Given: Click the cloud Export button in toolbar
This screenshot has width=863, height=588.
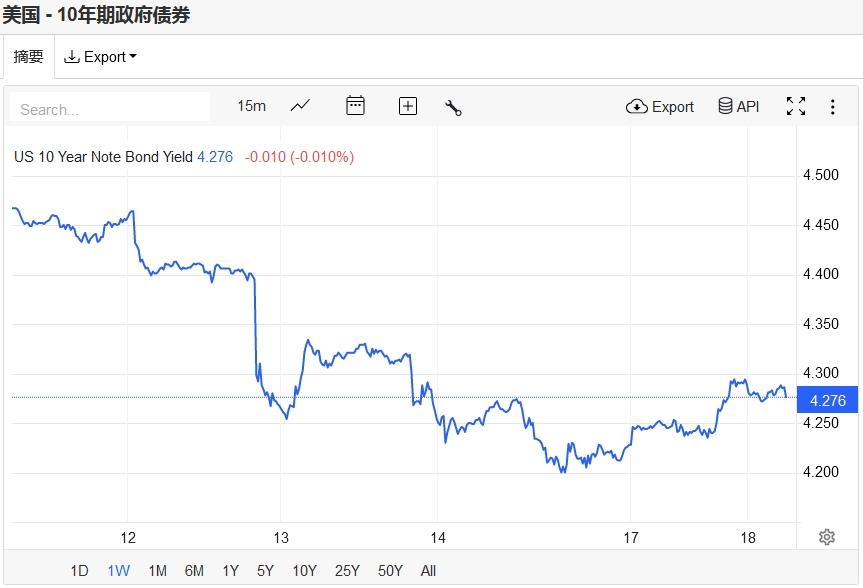Looking at the screenshot, I should [660, 106].
